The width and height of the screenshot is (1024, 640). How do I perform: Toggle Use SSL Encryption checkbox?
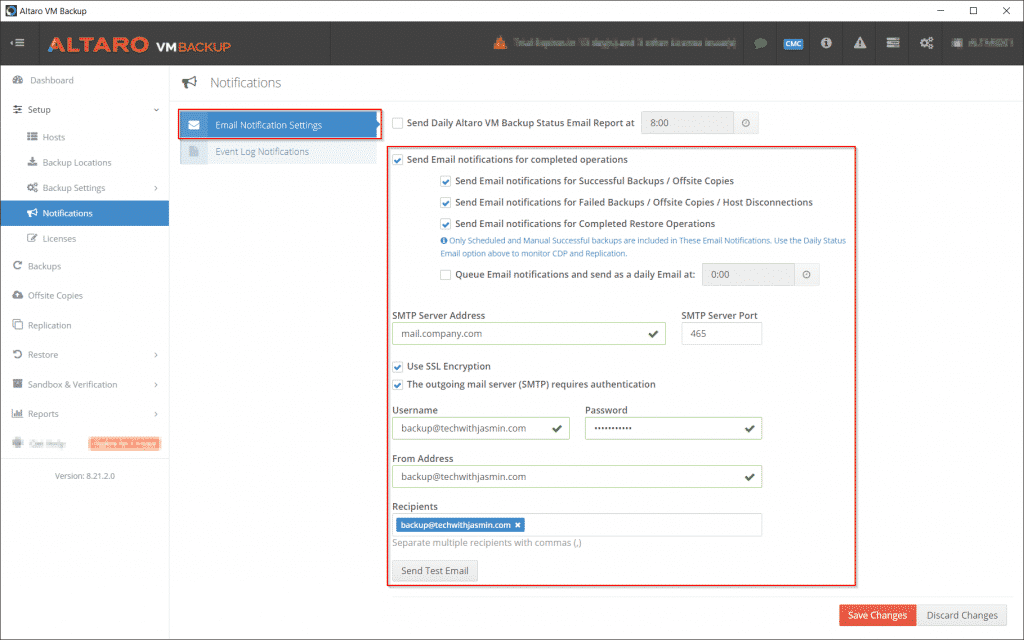pyautogui.click(x=398, y=367)
